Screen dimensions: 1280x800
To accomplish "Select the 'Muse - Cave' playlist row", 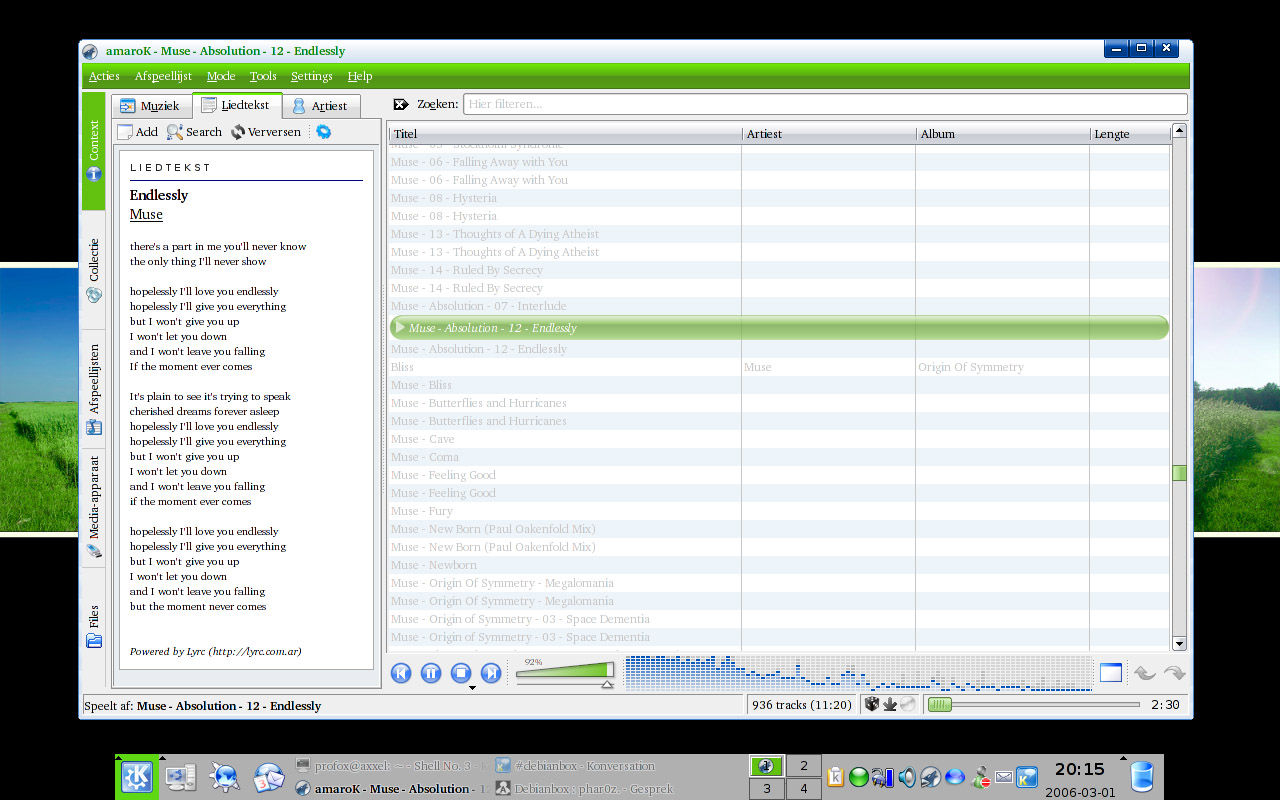I will (x=779, y=439).
